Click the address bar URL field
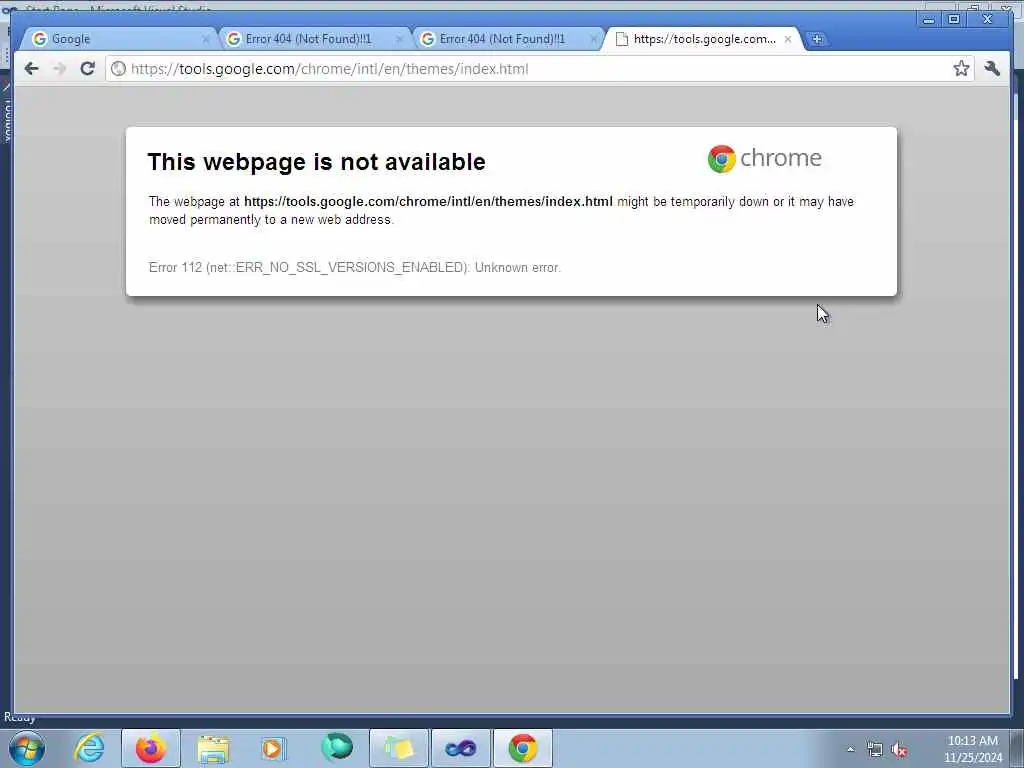Image resolution: width=1024 pixels, height=768 pixels. pos(539,69)
